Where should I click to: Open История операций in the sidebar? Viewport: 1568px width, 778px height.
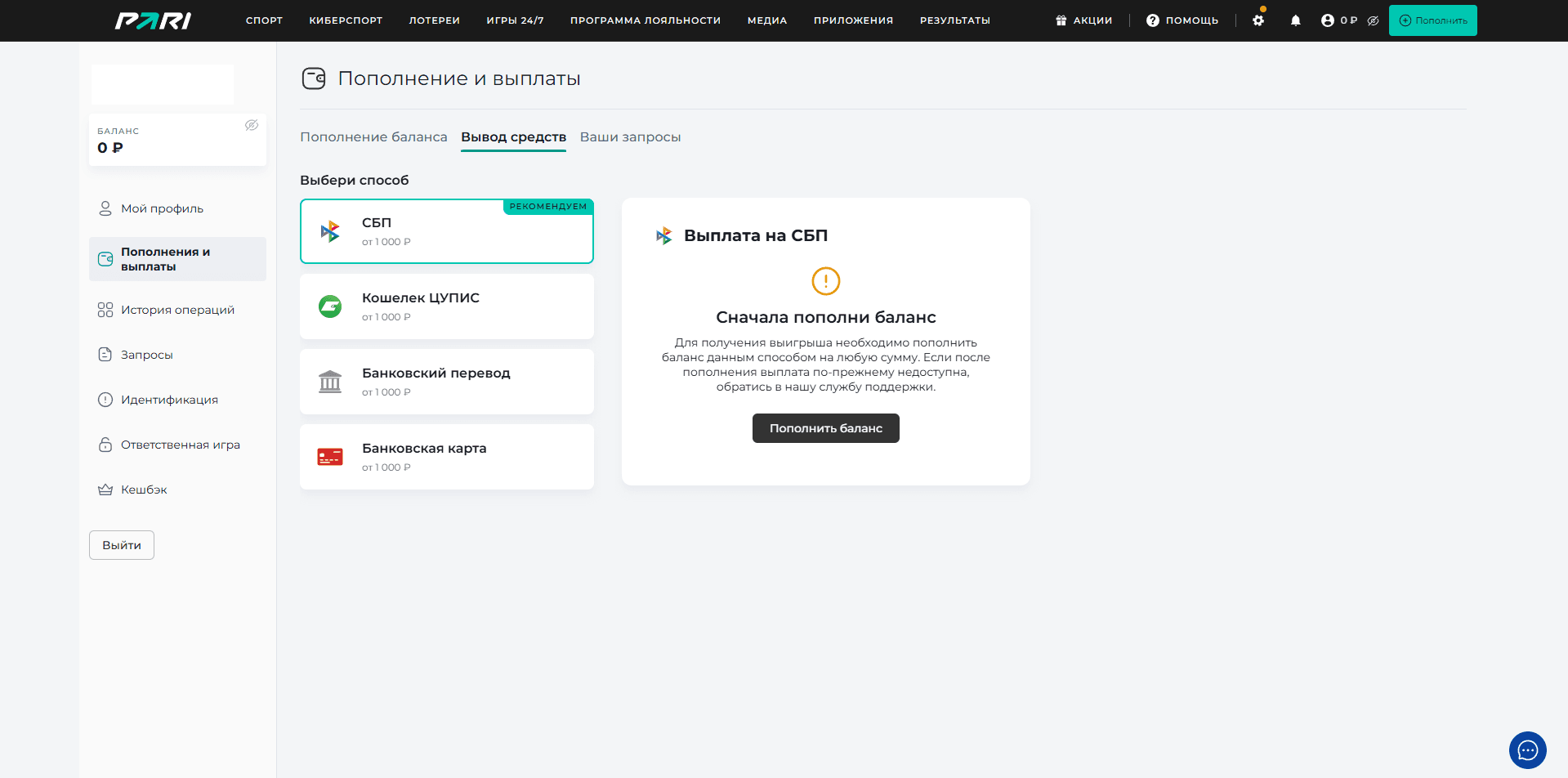(x=177, y=310)
